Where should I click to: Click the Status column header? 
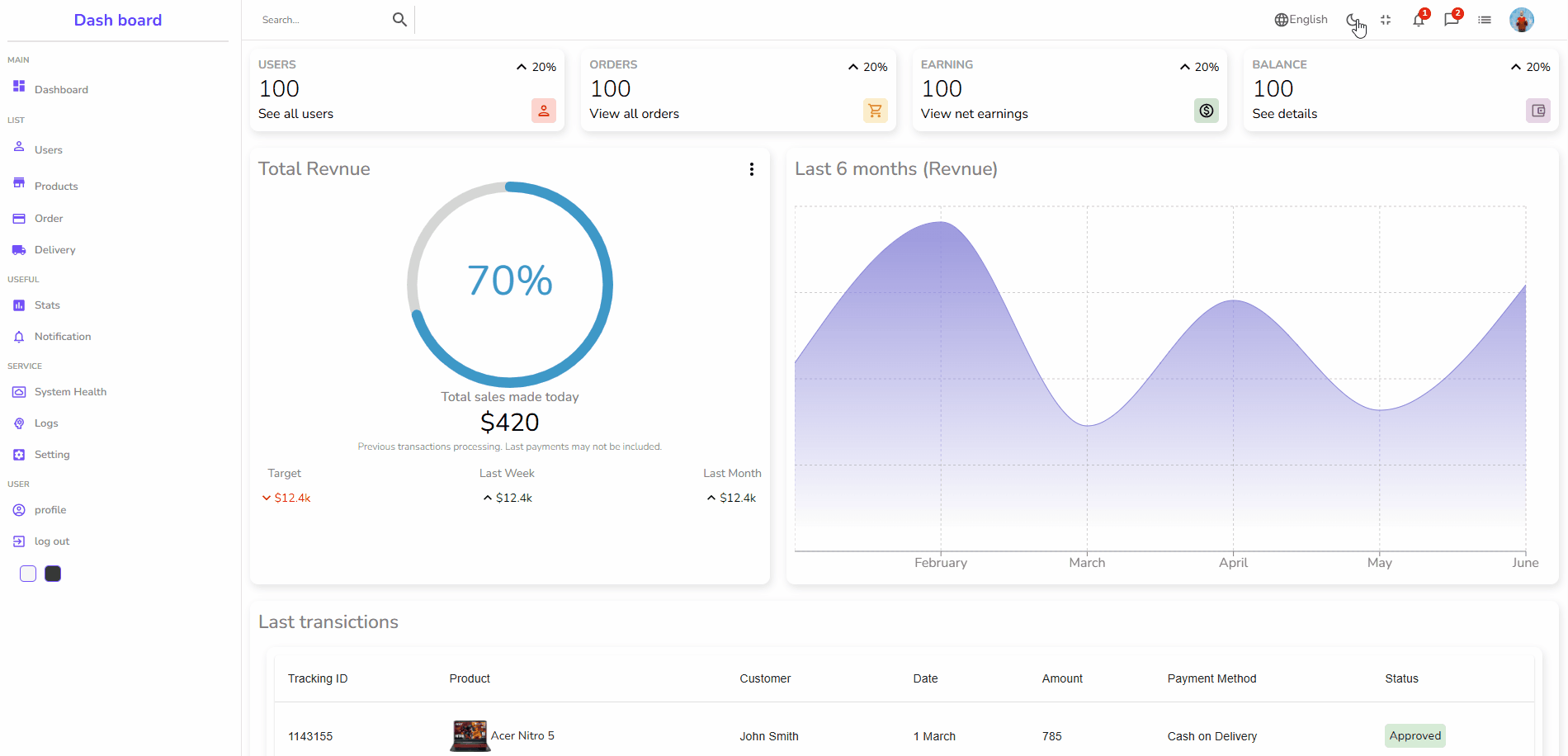(x=1401, y=678)
